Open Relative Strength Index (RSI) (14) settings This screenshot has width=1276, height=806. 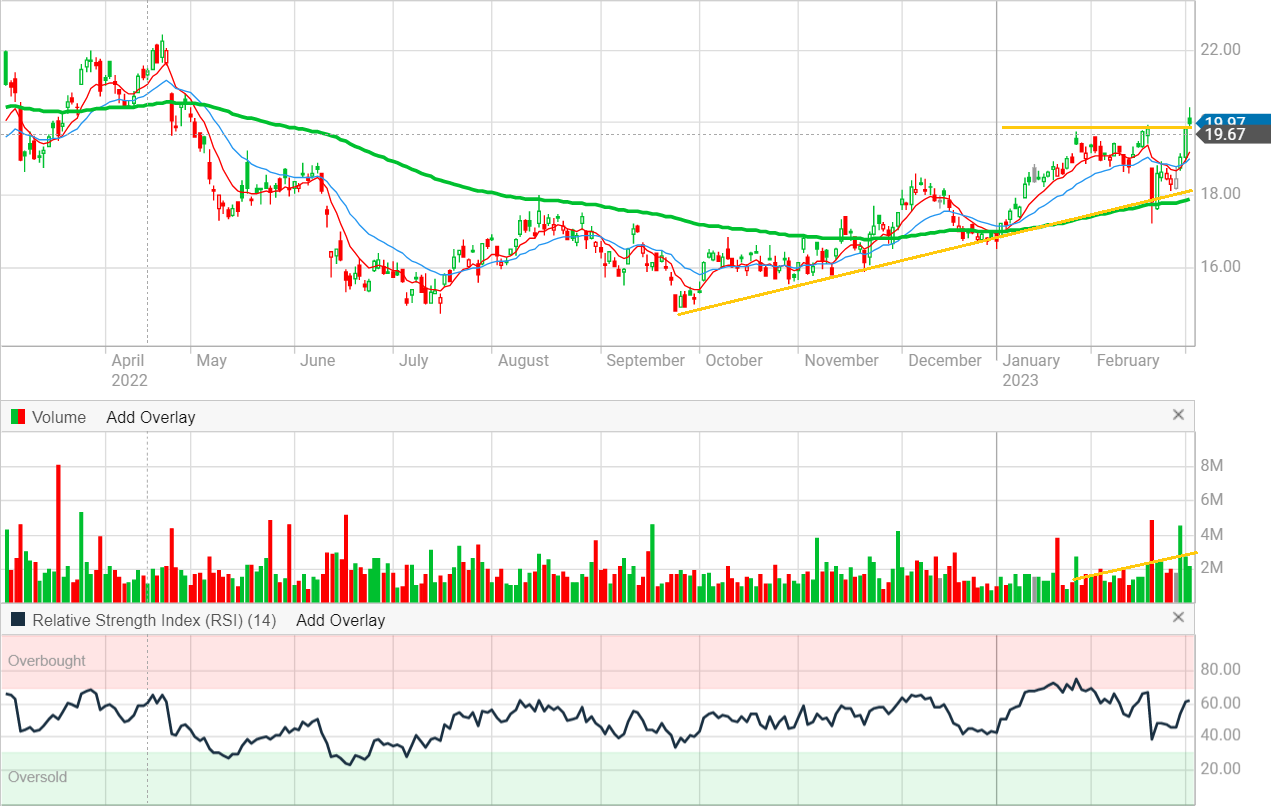coord(154,620)
